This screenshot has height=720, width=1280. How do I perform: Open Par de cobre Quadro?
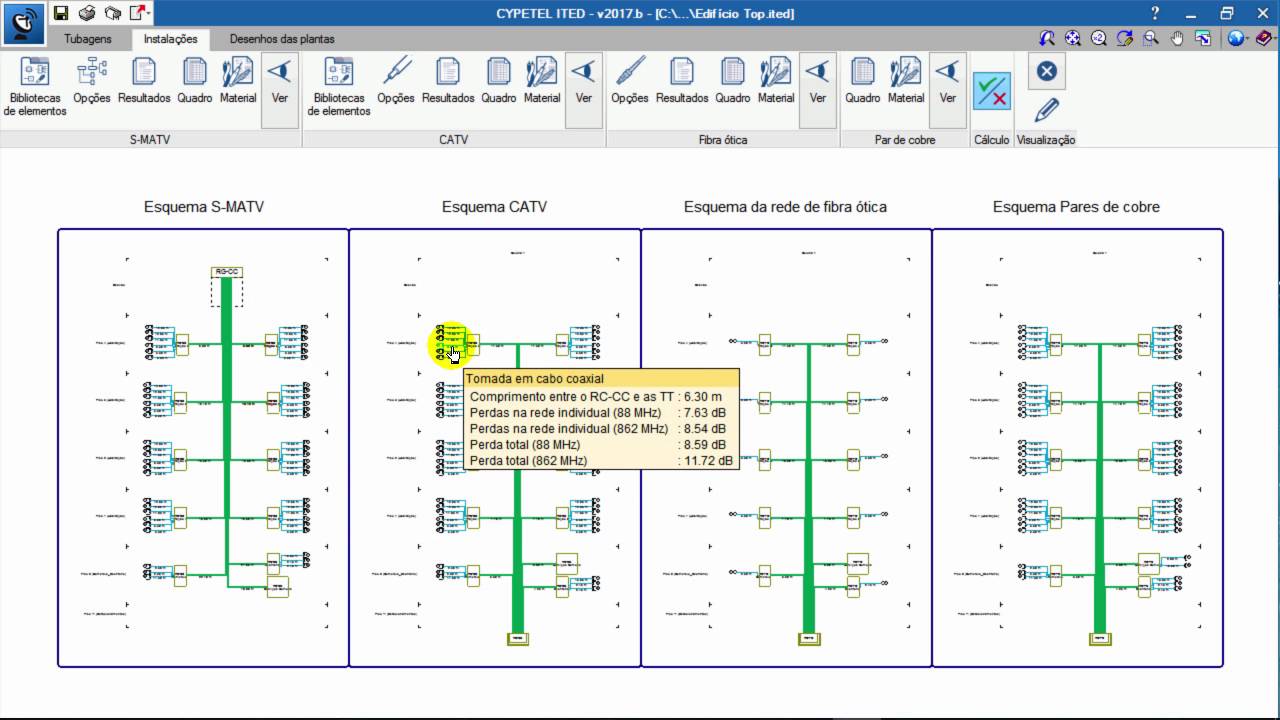(x=862, y=82)
